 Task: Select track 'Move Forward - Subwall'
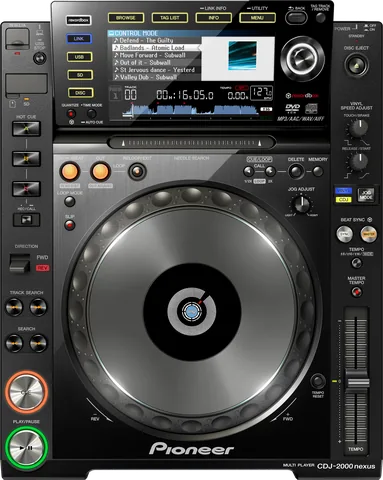tap(156, 55)
